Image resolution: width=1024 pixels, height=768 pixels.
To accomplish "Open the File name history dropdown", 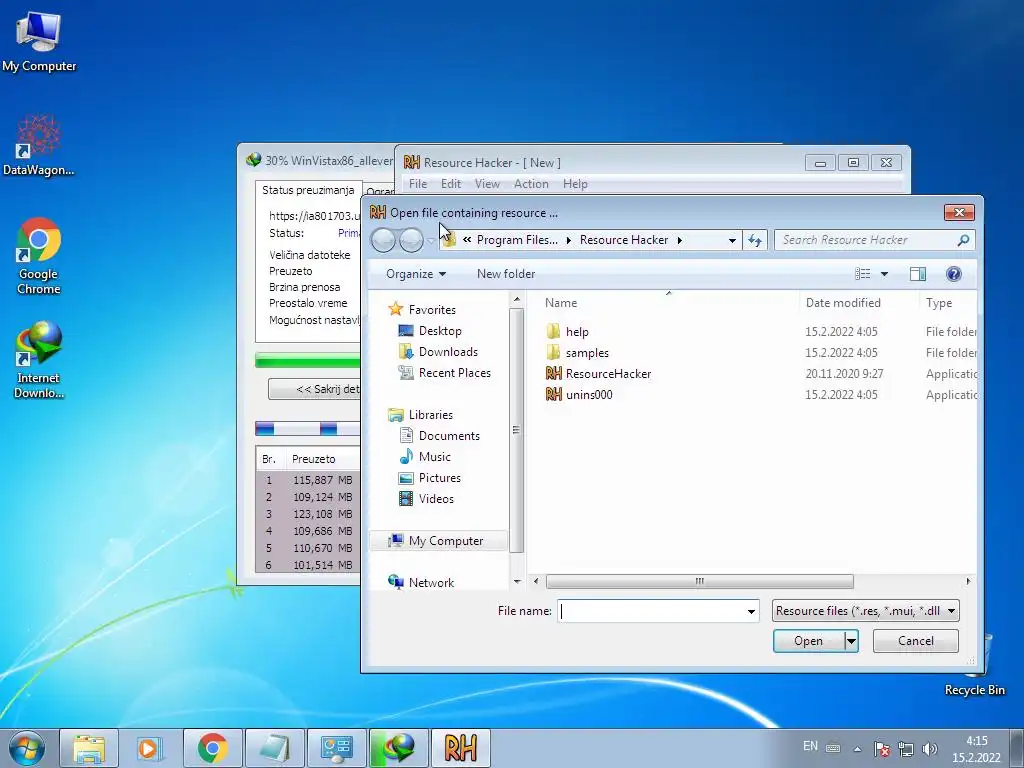I will pos(751,611).
